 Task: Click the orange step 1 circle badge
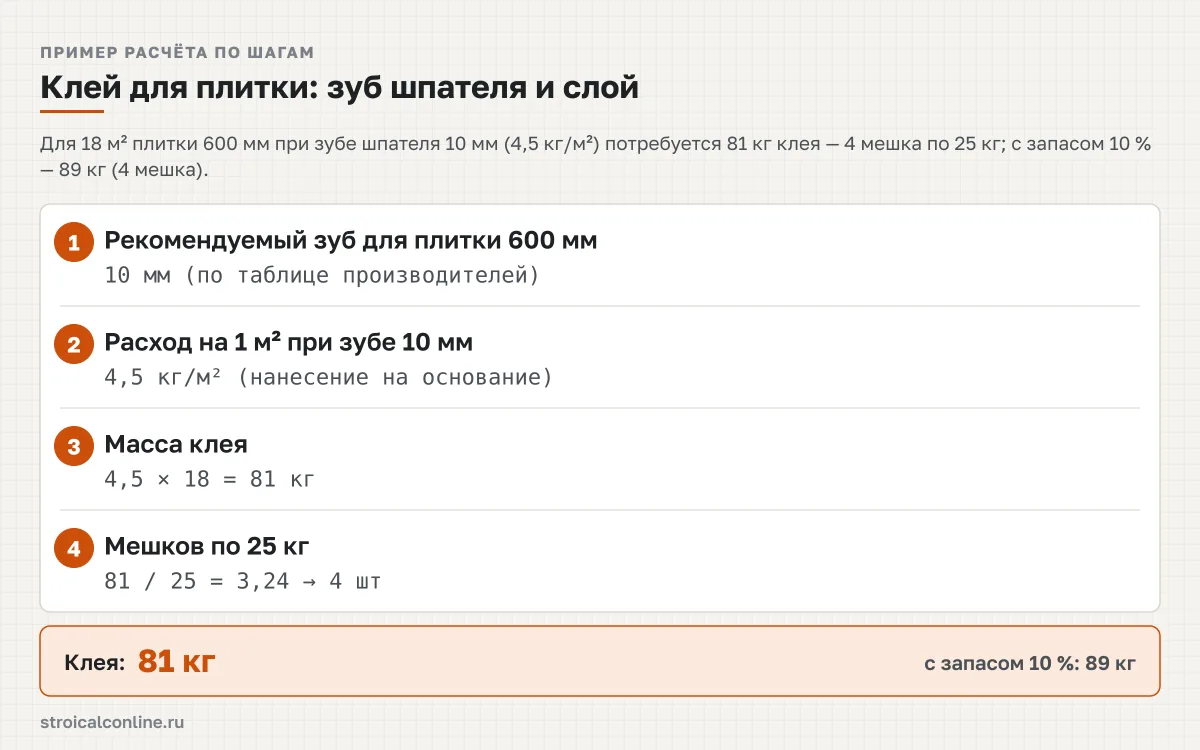[x=74, y=243]
